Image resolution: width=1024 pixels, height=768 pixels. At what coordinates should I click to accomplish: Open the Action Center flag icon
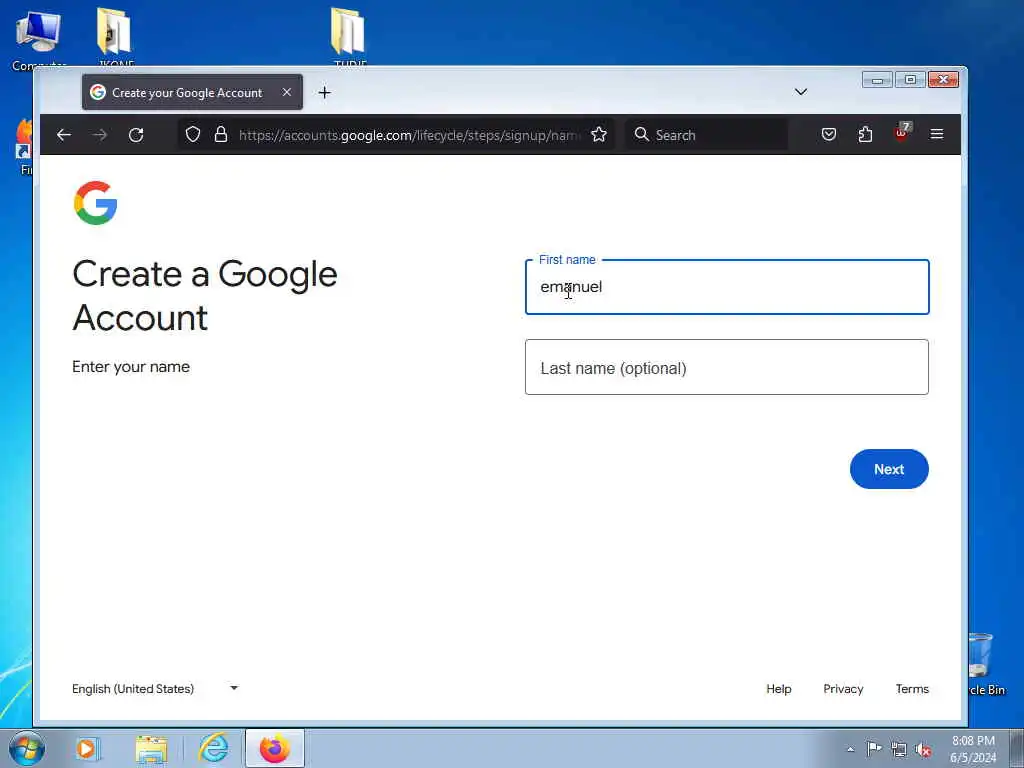(x=874, y=749)
